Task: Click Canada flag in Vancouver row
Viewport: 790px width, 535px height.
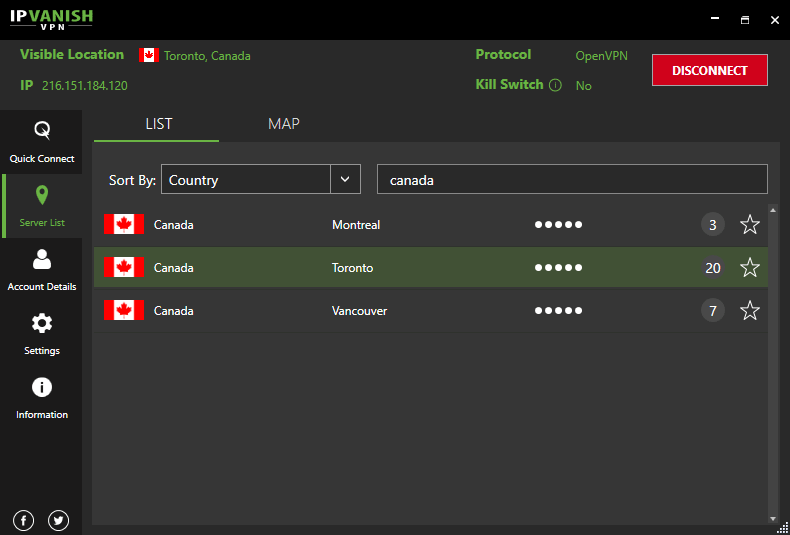Action: (124, 310)
